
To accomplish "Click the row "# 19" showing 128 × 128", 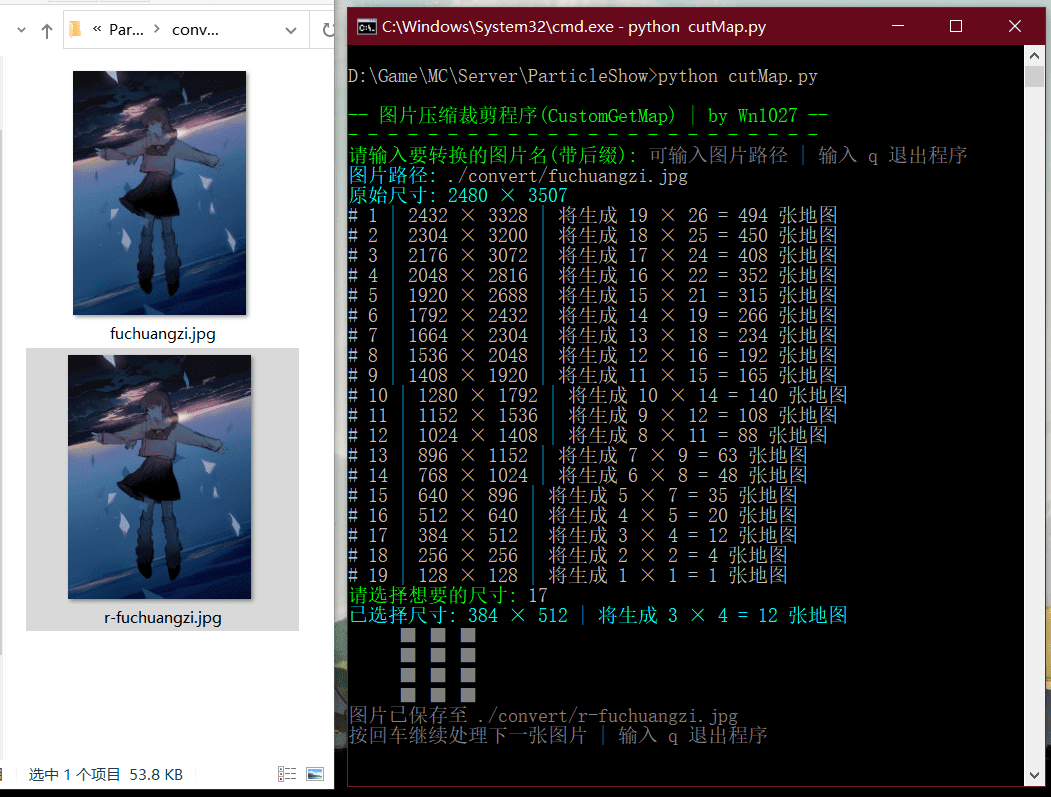I will click(568, 575).
